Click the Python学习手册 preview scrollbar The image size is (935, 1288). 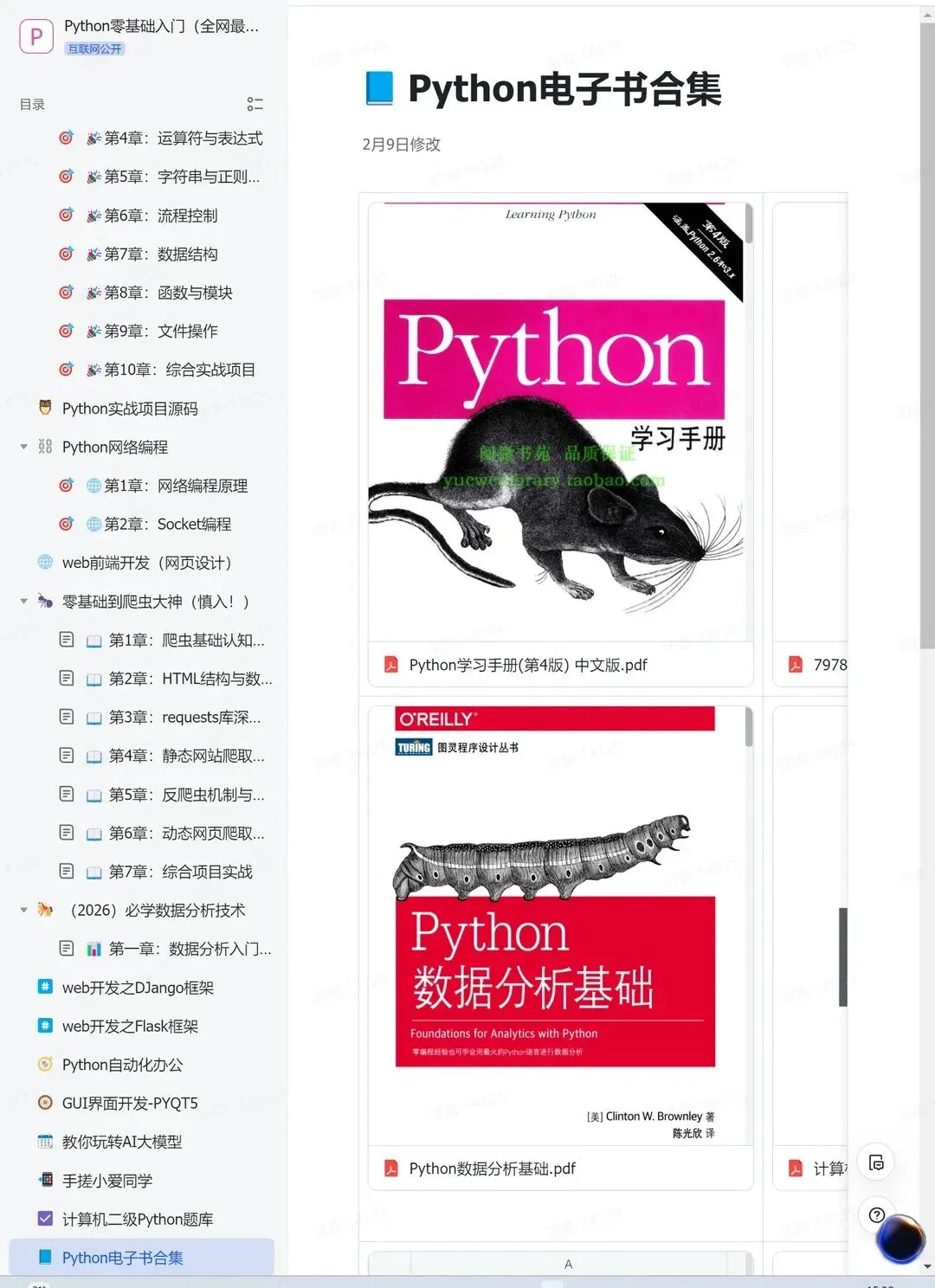749,223
